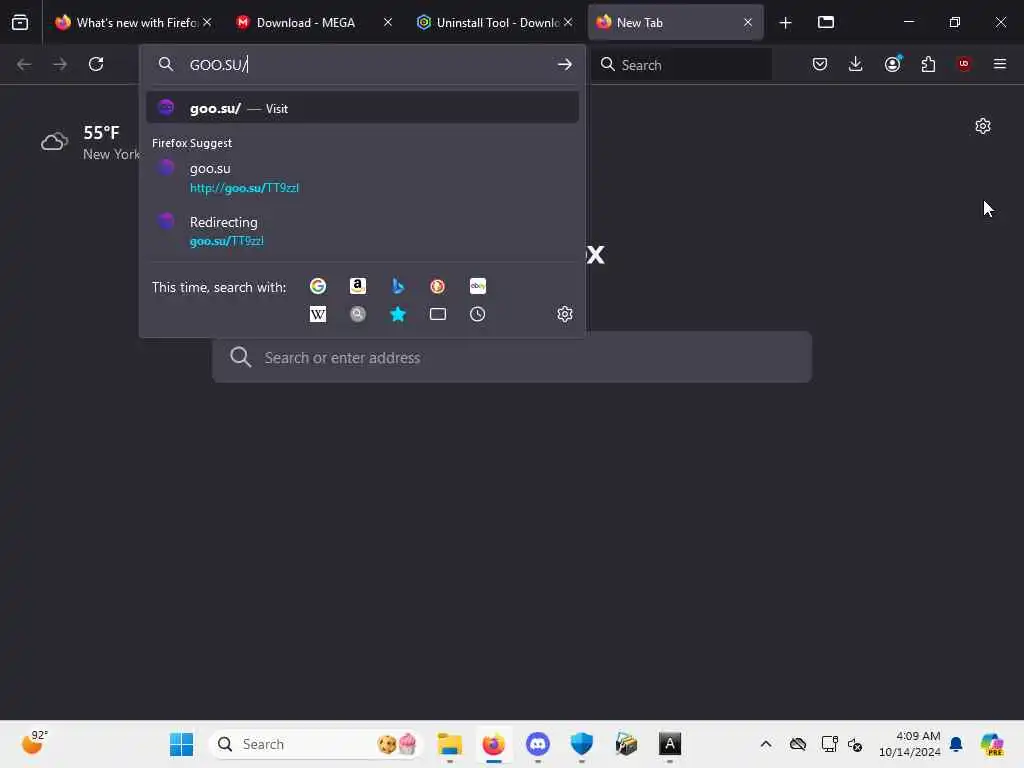The width and height of the screenshot is (1024, 768).
Task: Show hidden system tray icons
Action: (x=766, y=744)
